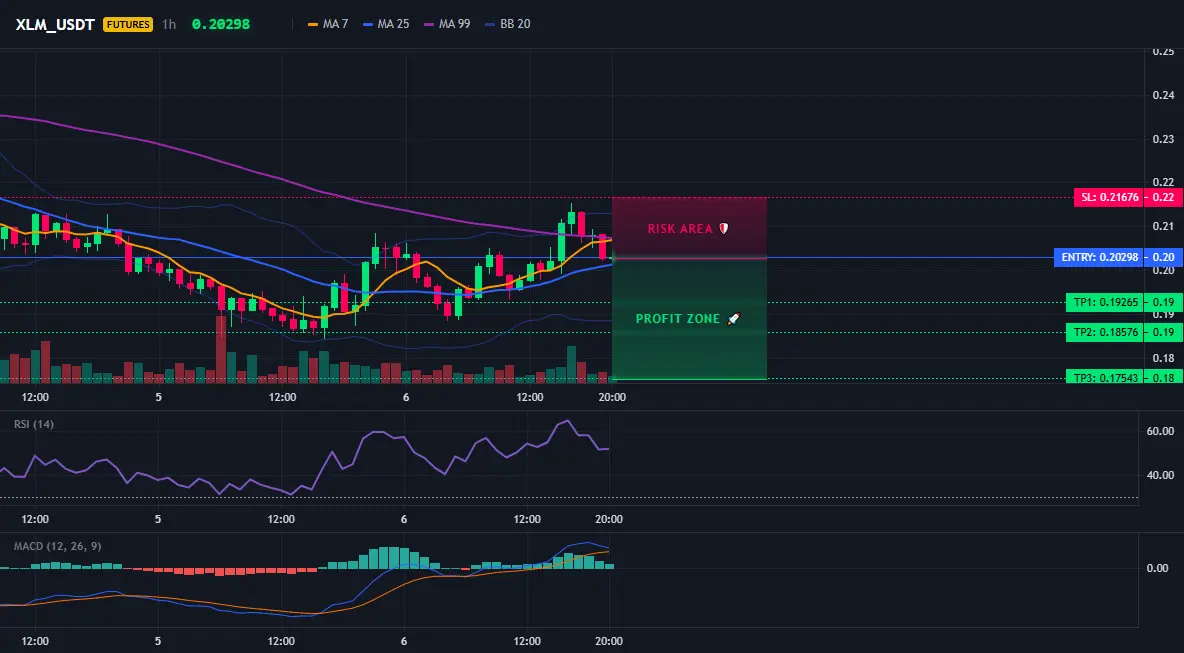The image size is (1184, 653).
Task: Click the FUTURES badge
Action: (x=128, y=24)
